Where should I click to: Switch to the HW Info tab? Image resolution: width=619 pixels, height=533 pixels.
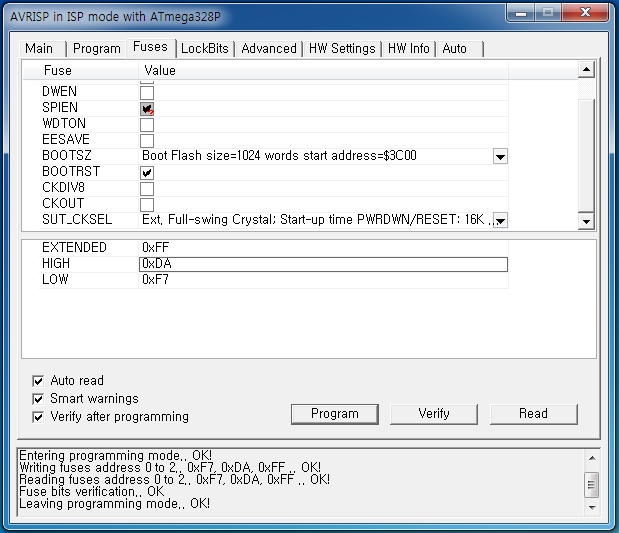[x=409, y=49]
